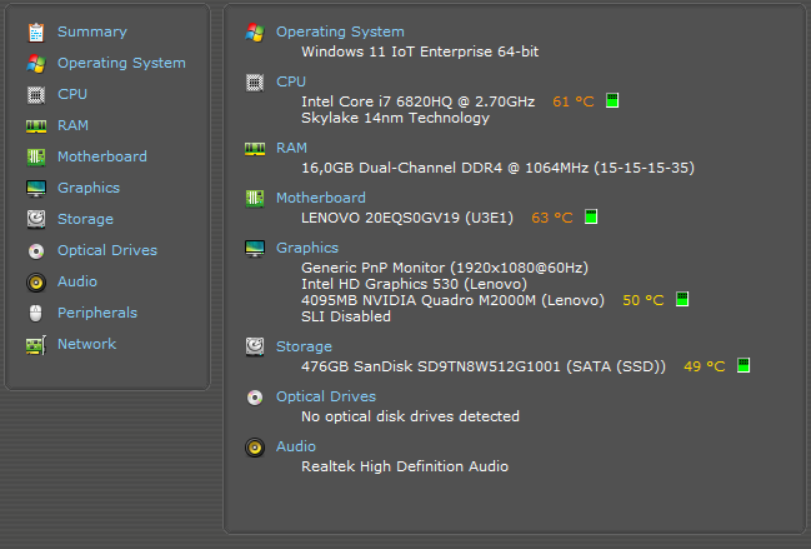Viewport: 811px width, 549px height.
Task: Click green temperature indicator beside motherboard 63 °C
Action: click(591, 217)
